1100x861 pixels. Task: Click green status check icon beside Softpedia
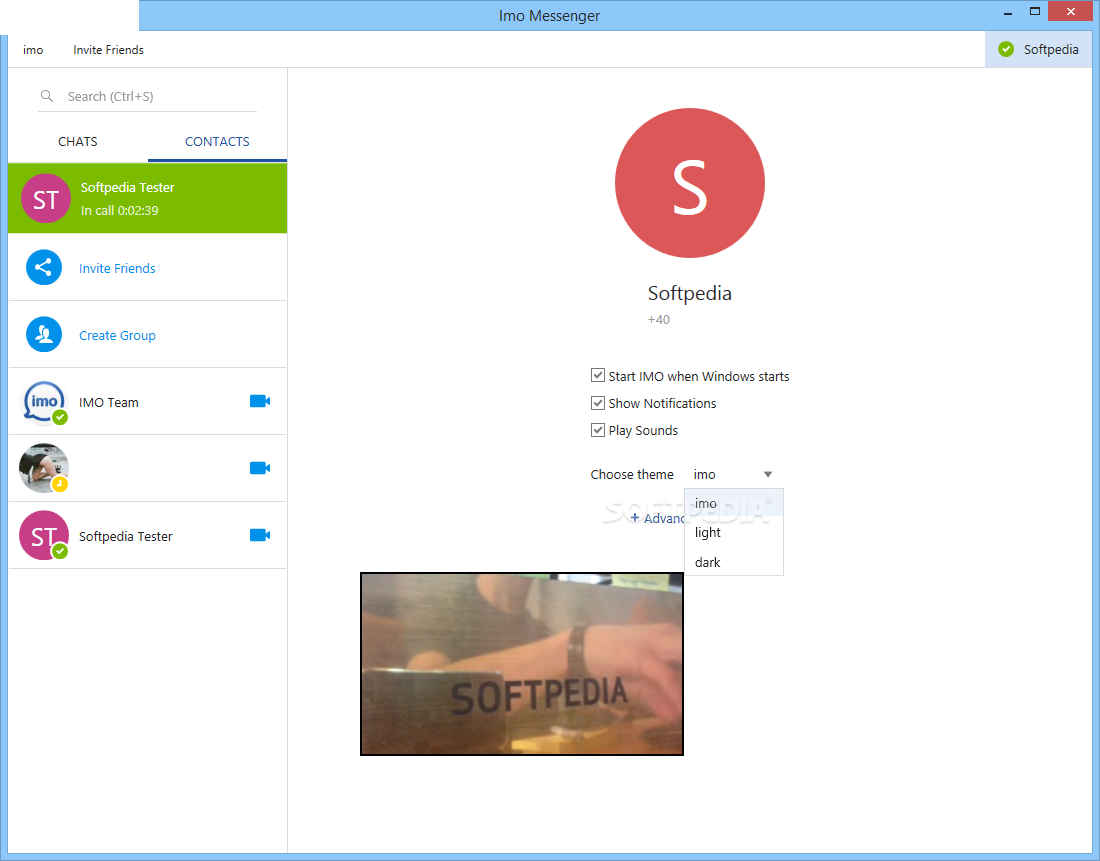[x=1006, y=49]
